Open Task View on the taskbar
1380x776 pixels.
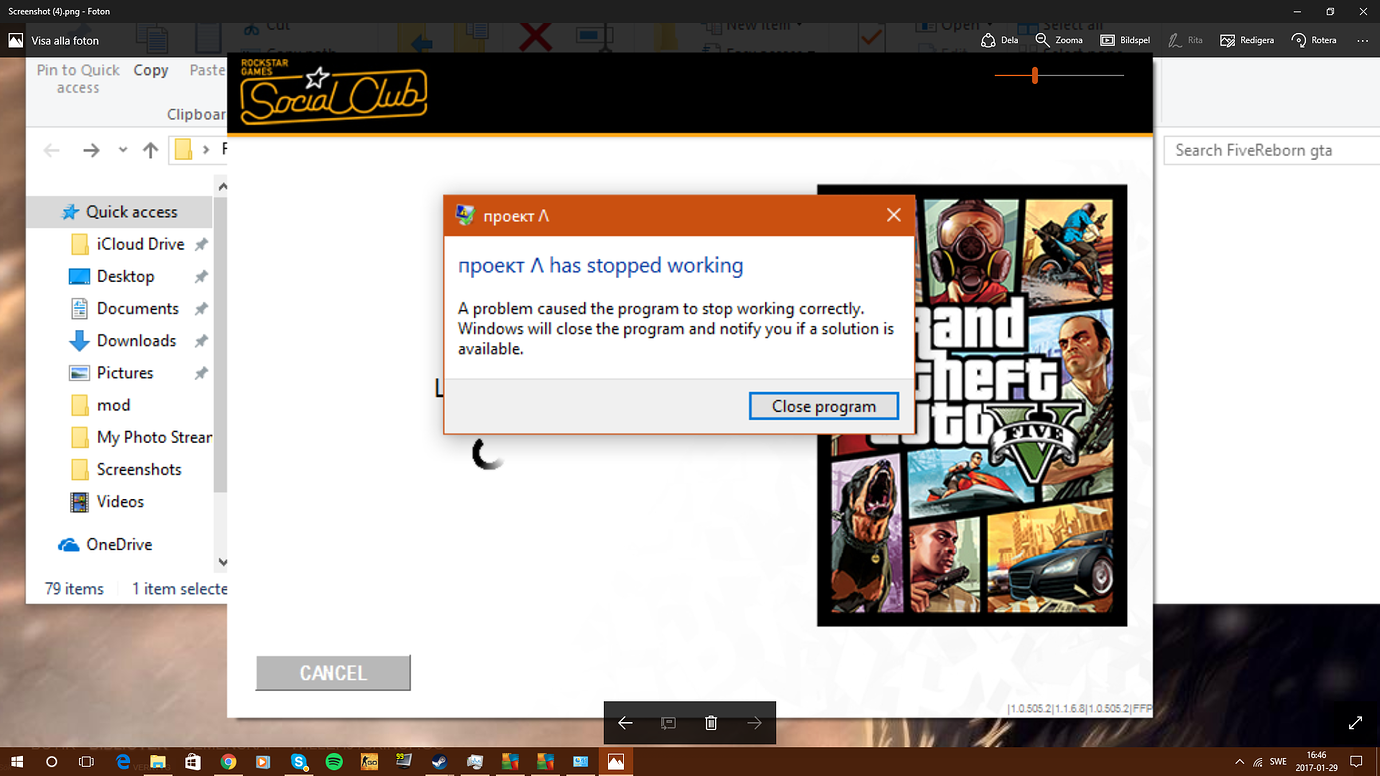pyautogui.click(x=86, y=762)
